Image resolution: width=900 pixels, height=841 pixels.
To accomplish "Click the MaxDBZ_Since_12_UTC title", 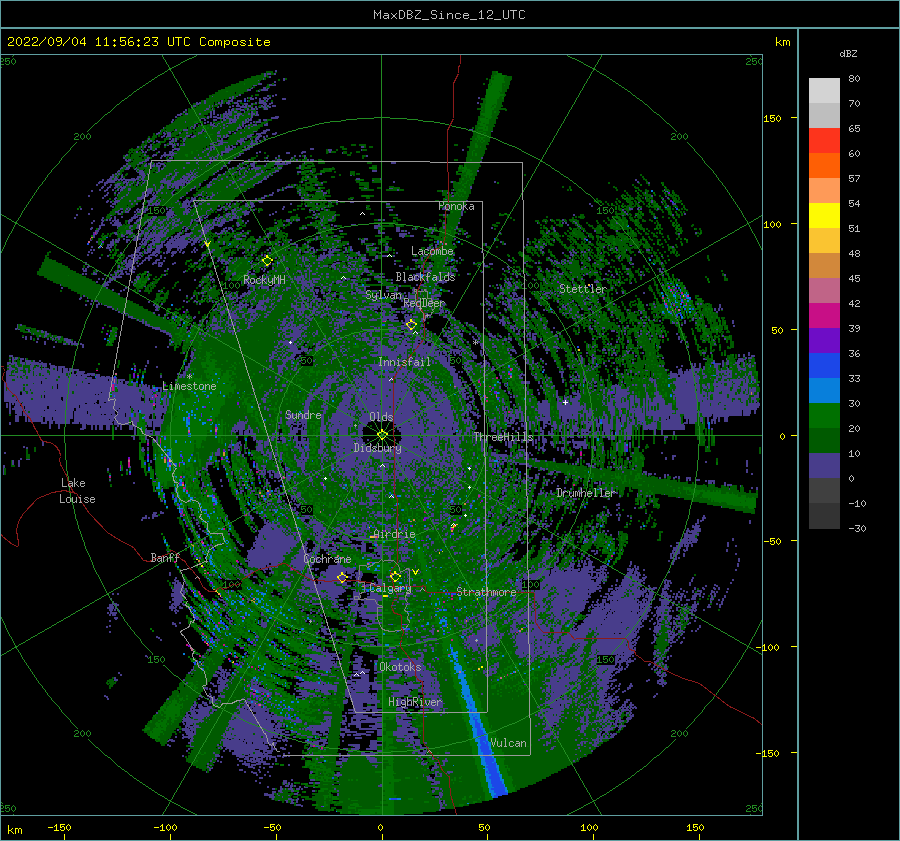I will click(x=449, y=15).
